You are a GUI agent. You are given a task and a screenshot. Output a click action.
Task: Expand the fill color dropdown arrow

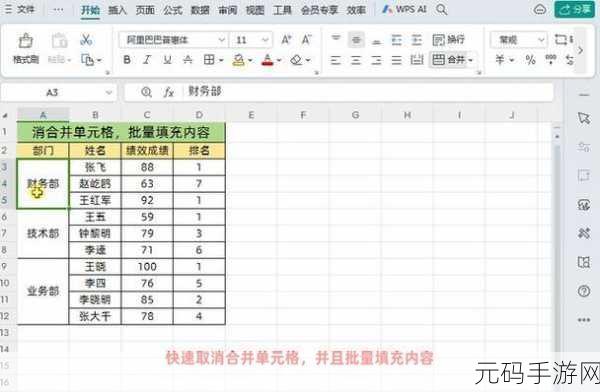point(250,60)
